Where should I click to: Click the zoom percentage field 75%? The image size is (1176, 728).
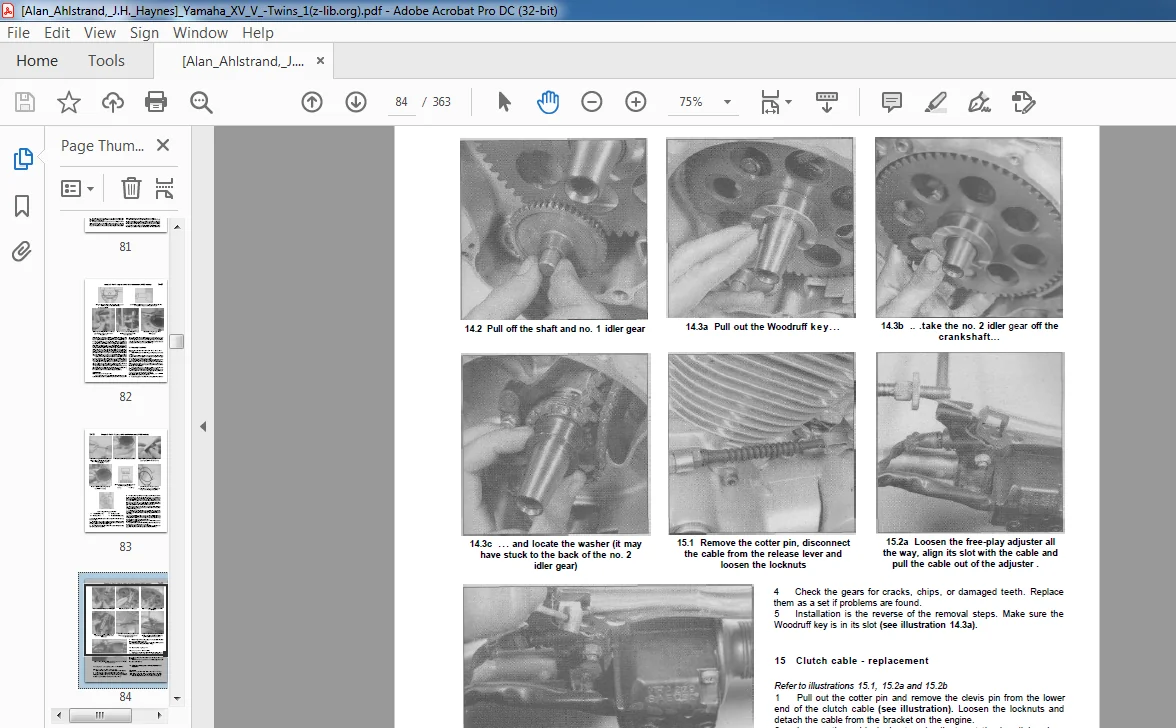tap(691, 102)
